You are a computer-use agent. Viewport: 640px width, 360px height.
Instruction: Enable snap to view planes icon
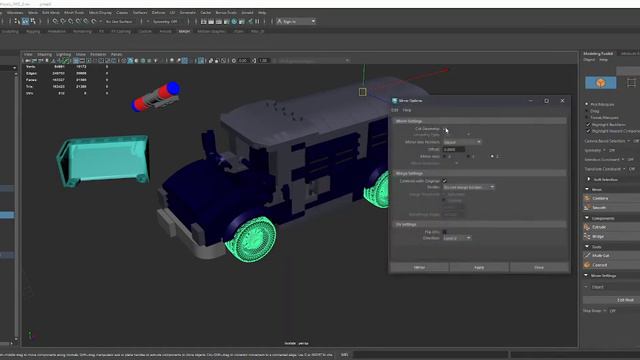(86, 21)
